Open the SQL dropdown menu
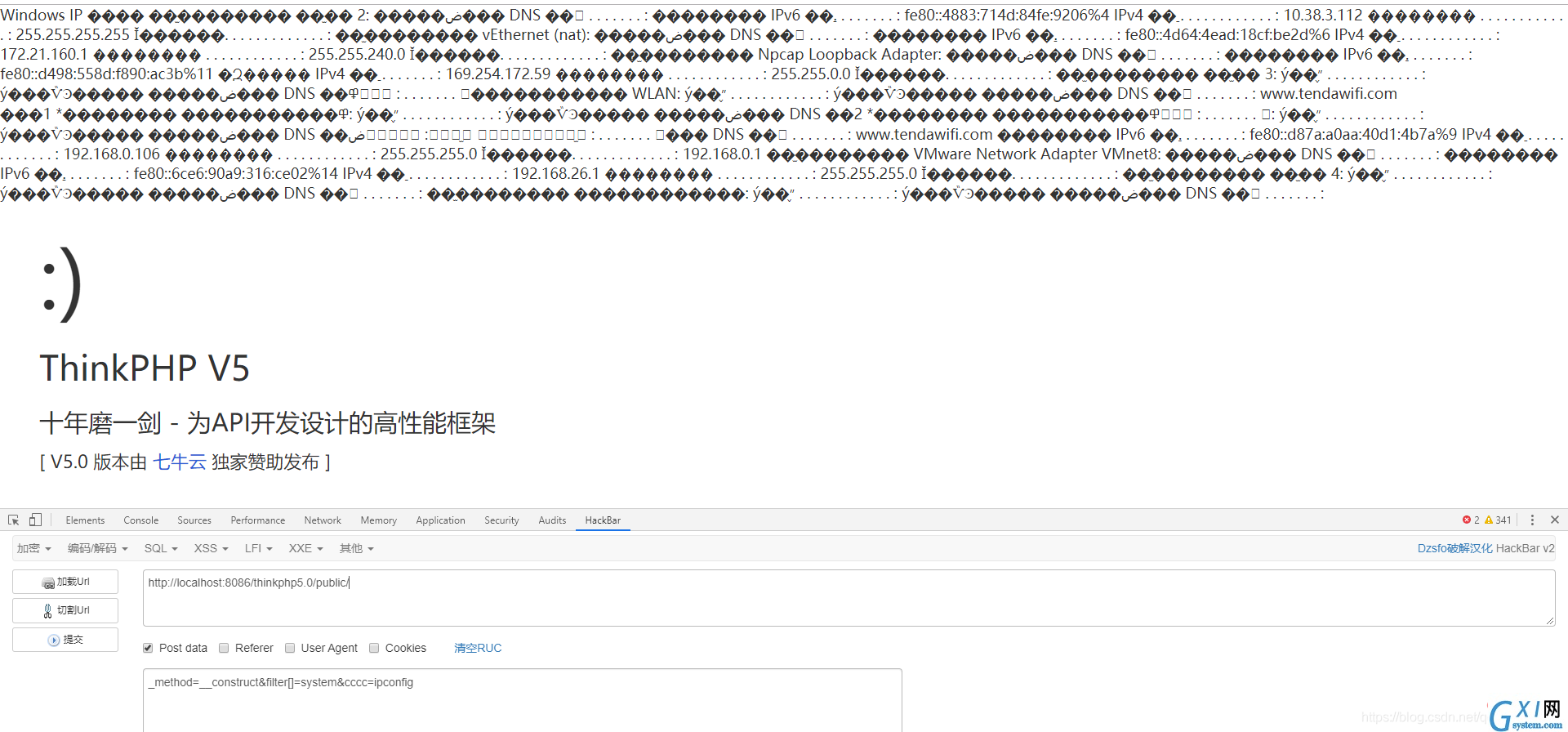Screen dimensions: 1568x732 pos(161,548)
